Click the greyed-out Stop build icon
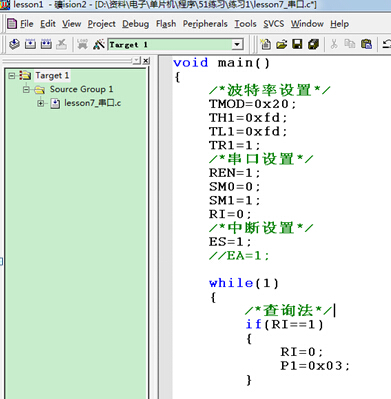The height and width of the screenshot is (399, 391). [x=61, y=44]
